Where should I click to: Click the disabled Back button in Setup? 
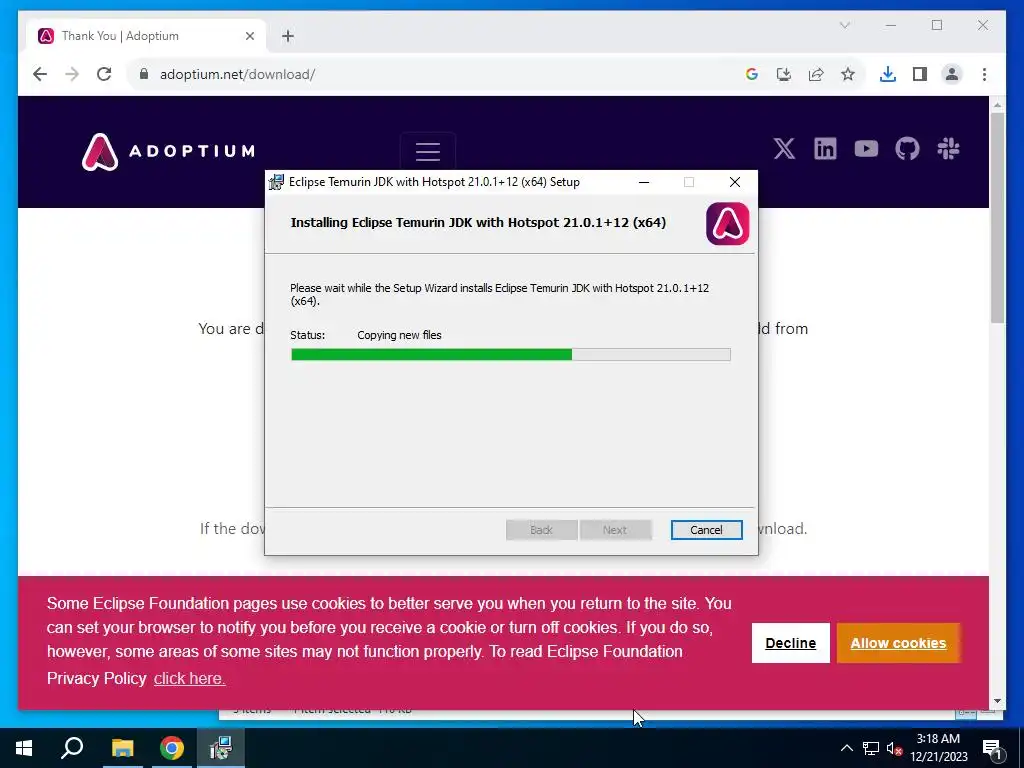pos(541,530)
